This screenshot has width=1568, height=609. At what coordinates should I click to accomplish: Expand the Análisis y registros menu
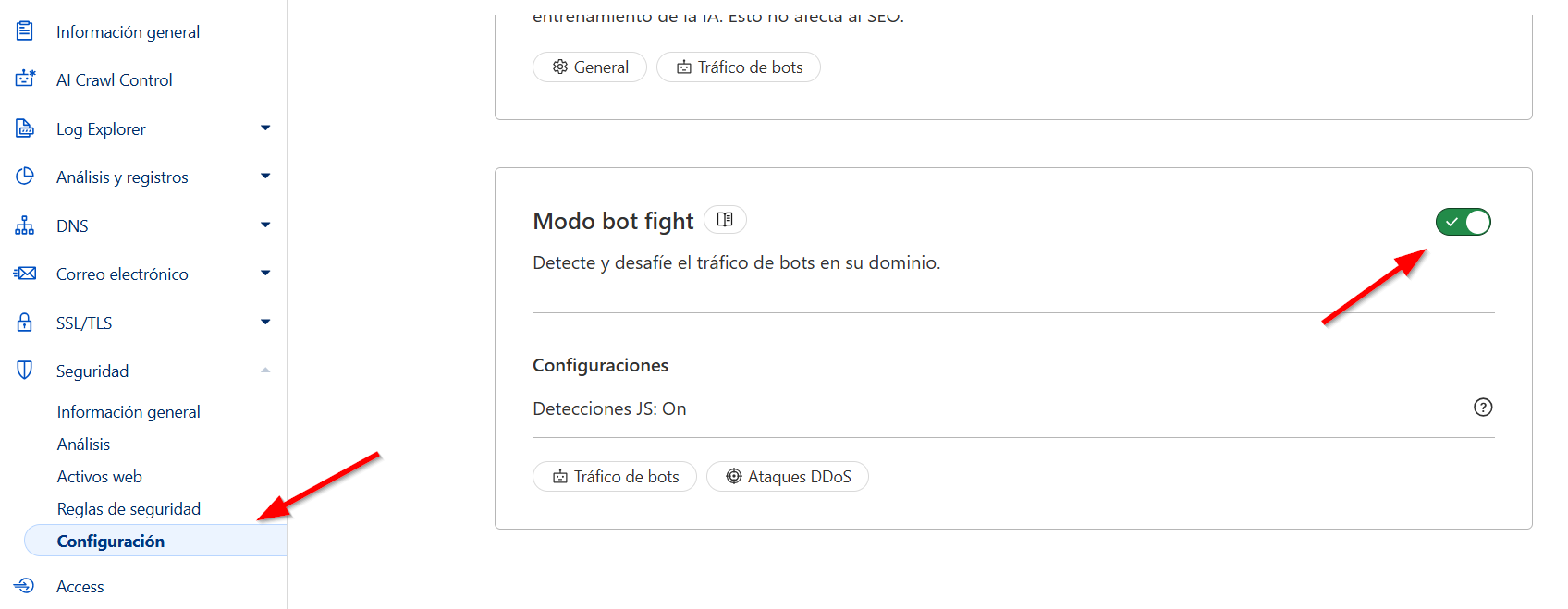coord(265,177)
